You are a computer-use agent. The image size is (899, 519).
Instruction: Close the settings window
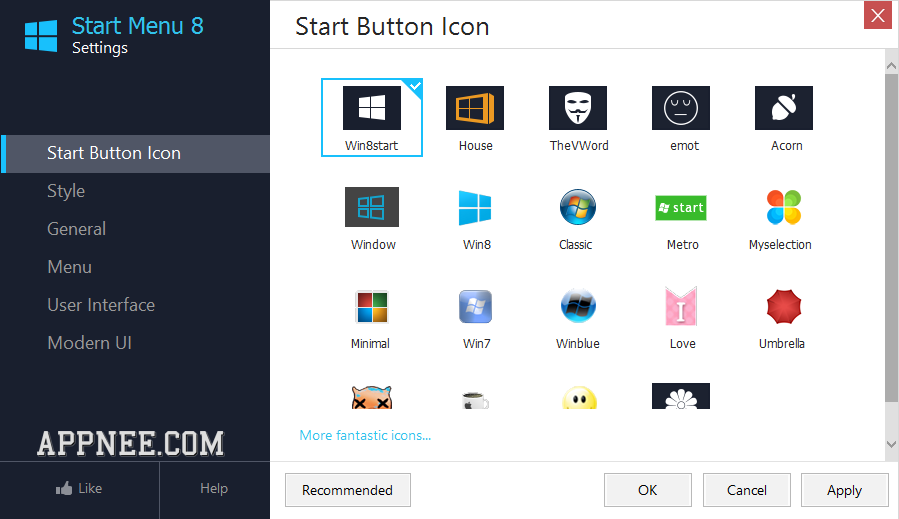pos(878,15)
